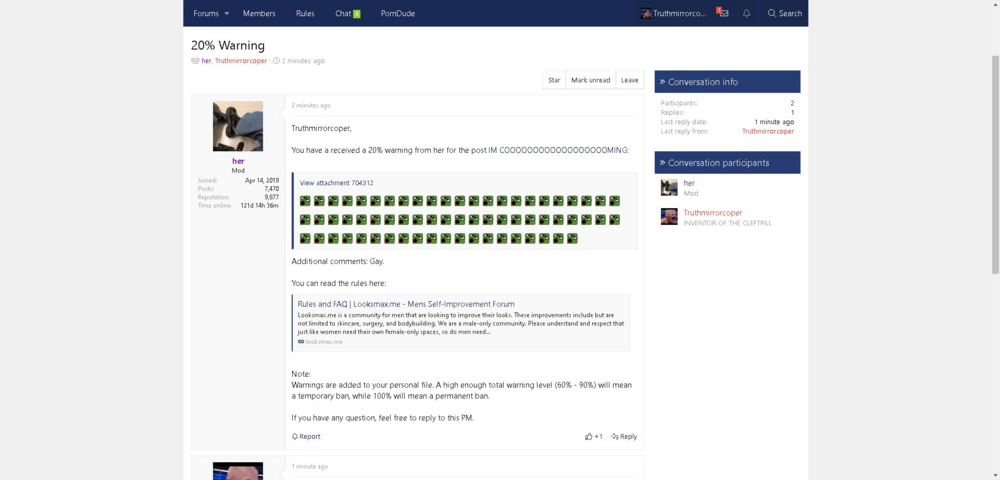Image resolution: width=1000 pixels, height=480 pixels.
Task: Click the 'Reputation: 9,877' stat
Action: 238,197
